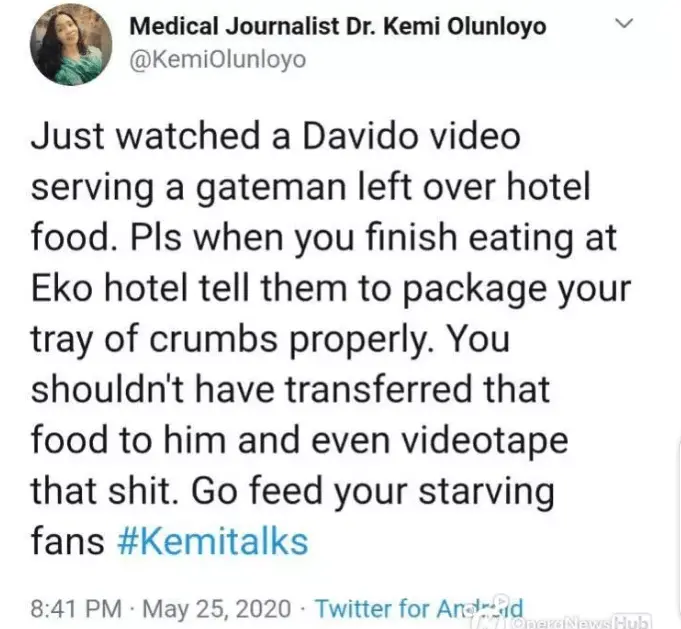
Task: Click the small overlay icon over Android
Action: tap(499, 603)
